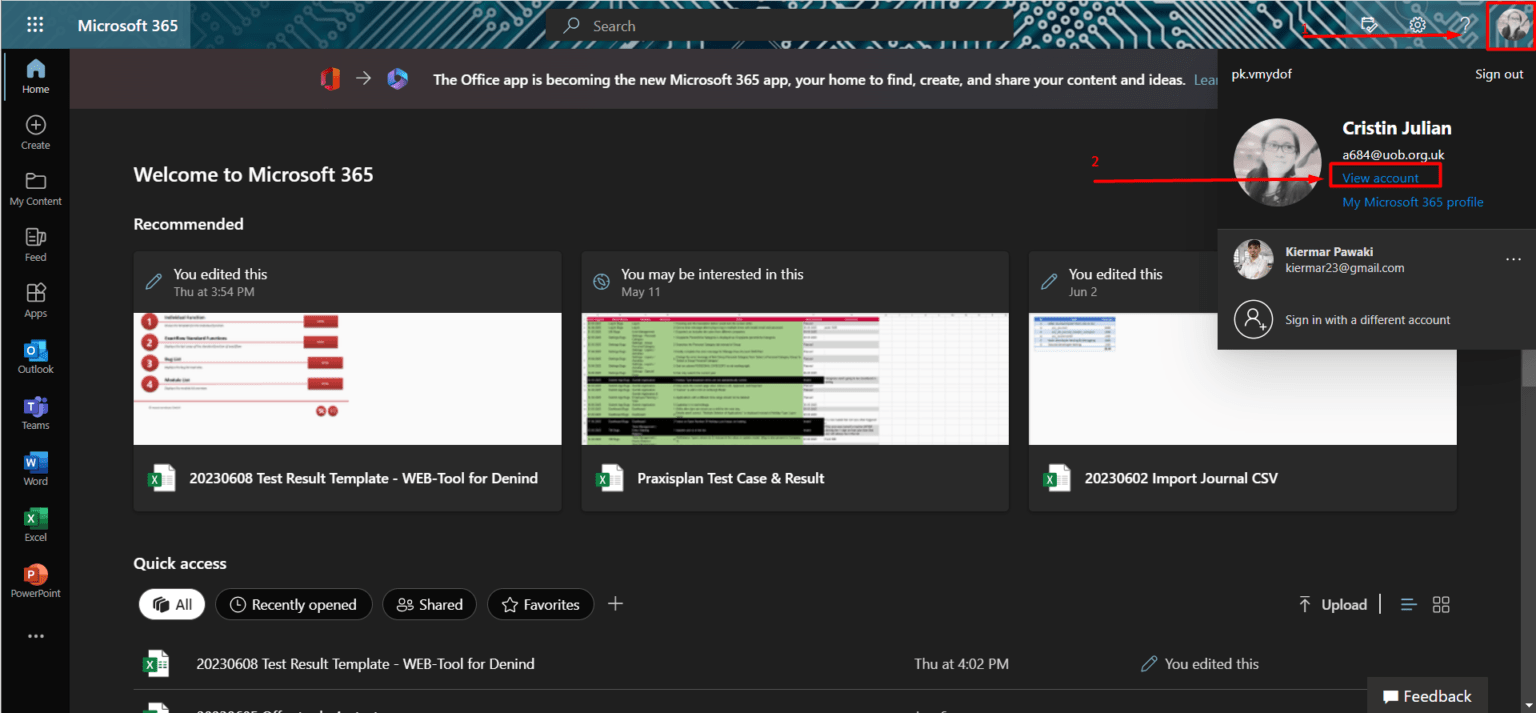The width and height of the screenshot is (1536, 713).
Task: Click the Create plus icon
Action: tap(35, 132)
